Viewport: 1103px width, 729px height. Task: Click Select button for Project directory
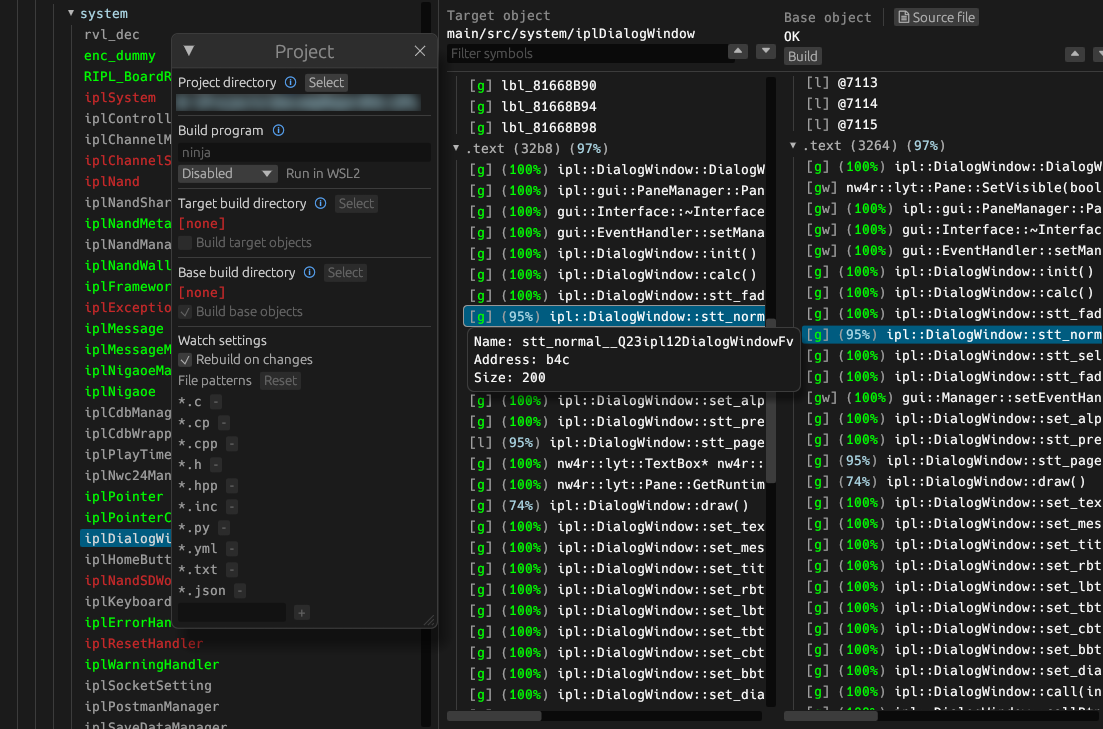(x=326, y=83)
